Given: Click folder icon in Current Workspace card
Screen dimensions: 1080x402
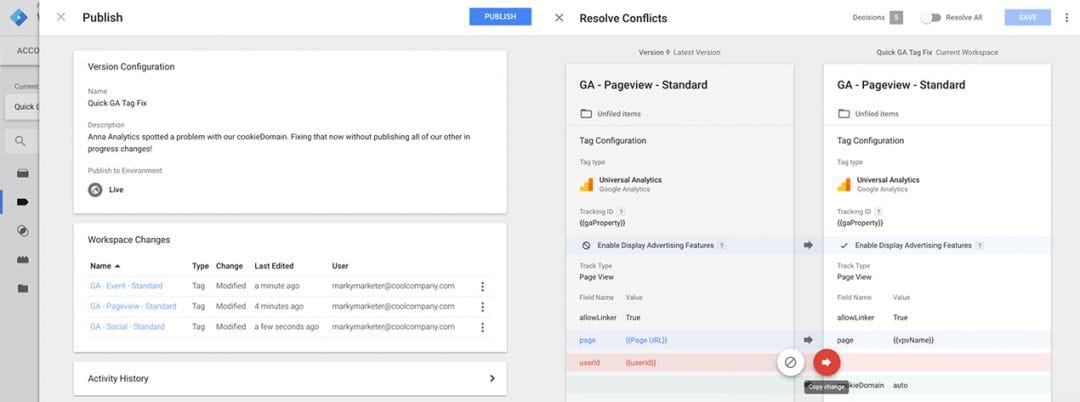Looking at the screenshot, I should pyautogui.click(x=844, y=114).
